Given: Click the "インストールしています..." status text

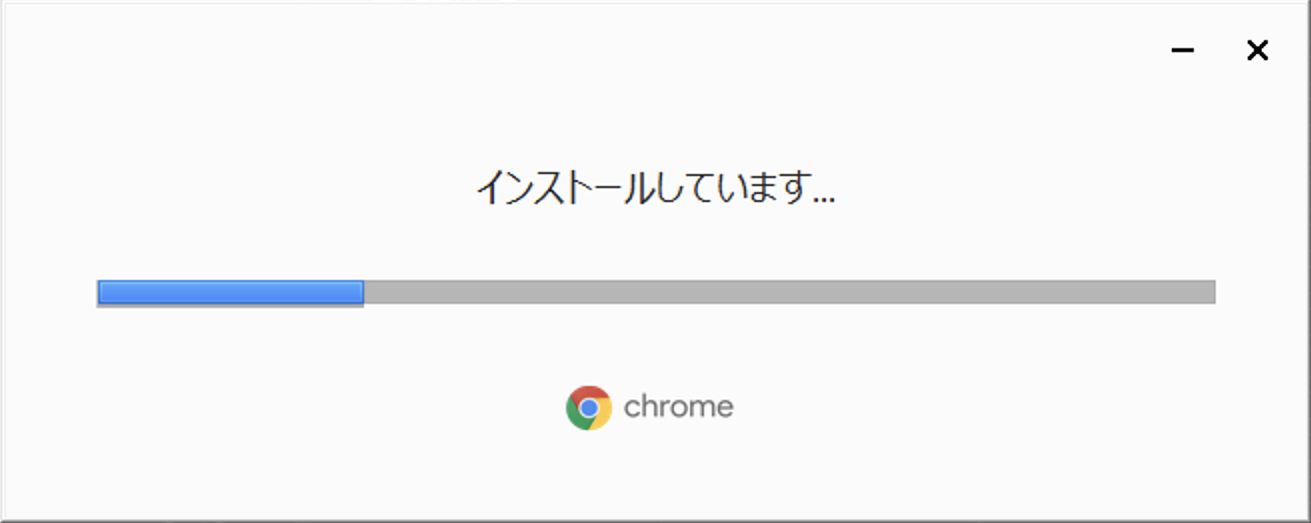Looking at the screenshot, I should pos(655,187).
